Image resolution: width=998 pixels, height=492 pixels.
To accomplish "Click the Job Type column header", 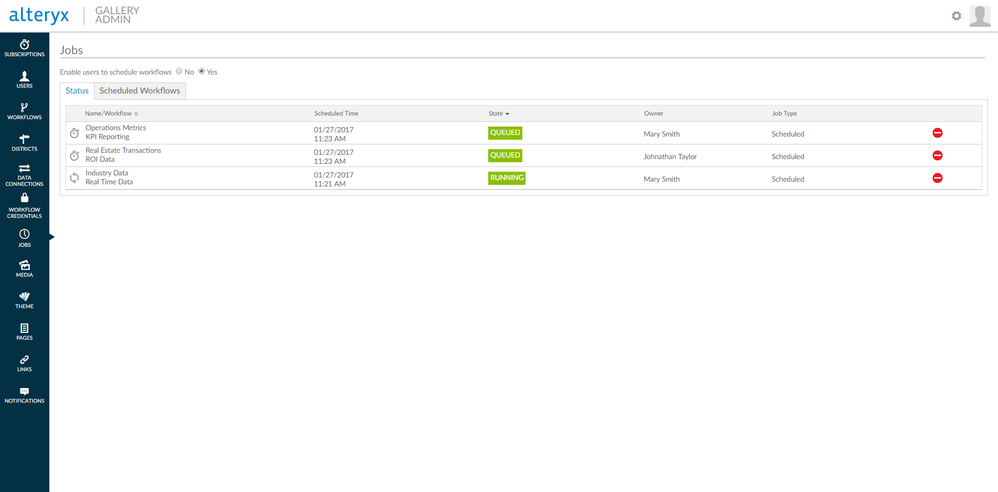I will click(x=784, y=113).
